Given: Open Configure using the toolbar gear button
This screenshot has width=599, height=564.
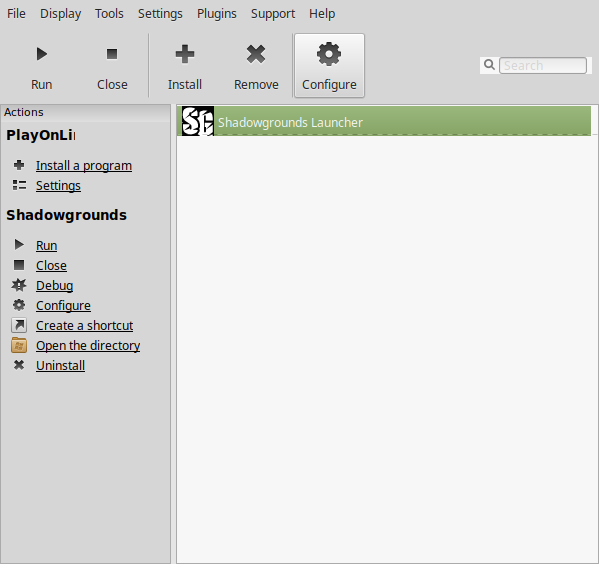Looking at the screenshot, I should click(329, 65).
